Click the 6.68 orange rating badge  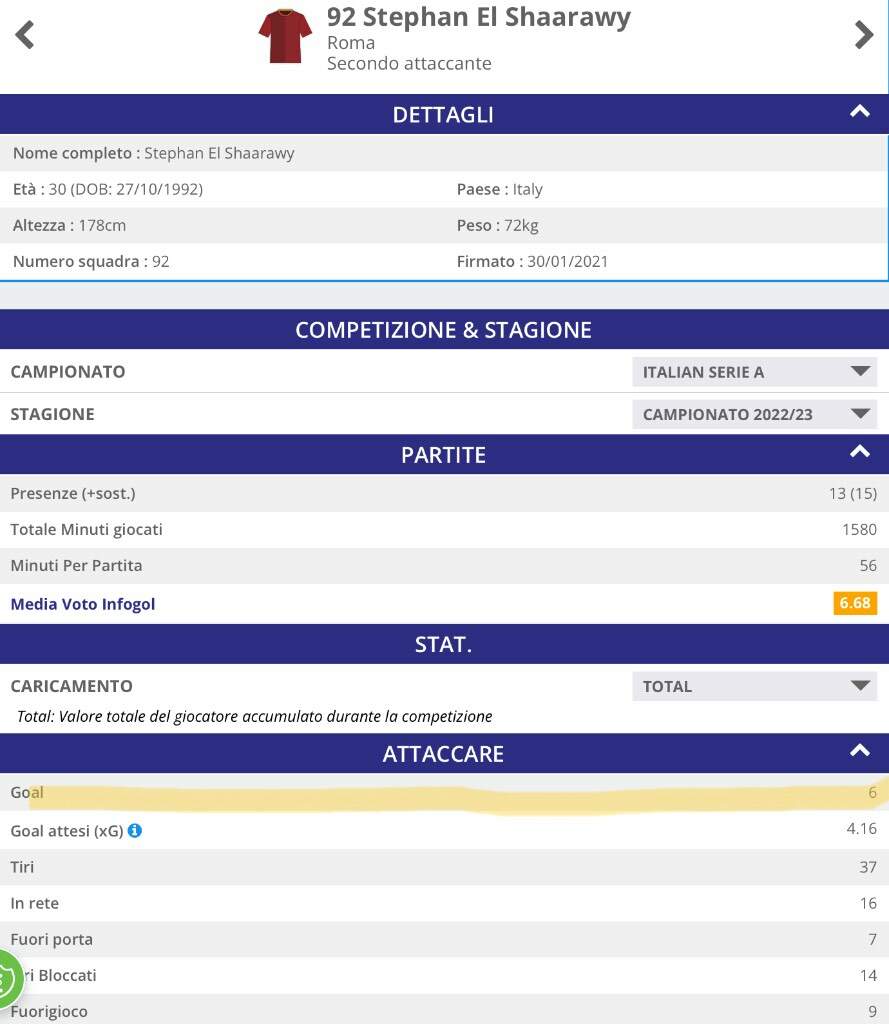pos(855,603)
